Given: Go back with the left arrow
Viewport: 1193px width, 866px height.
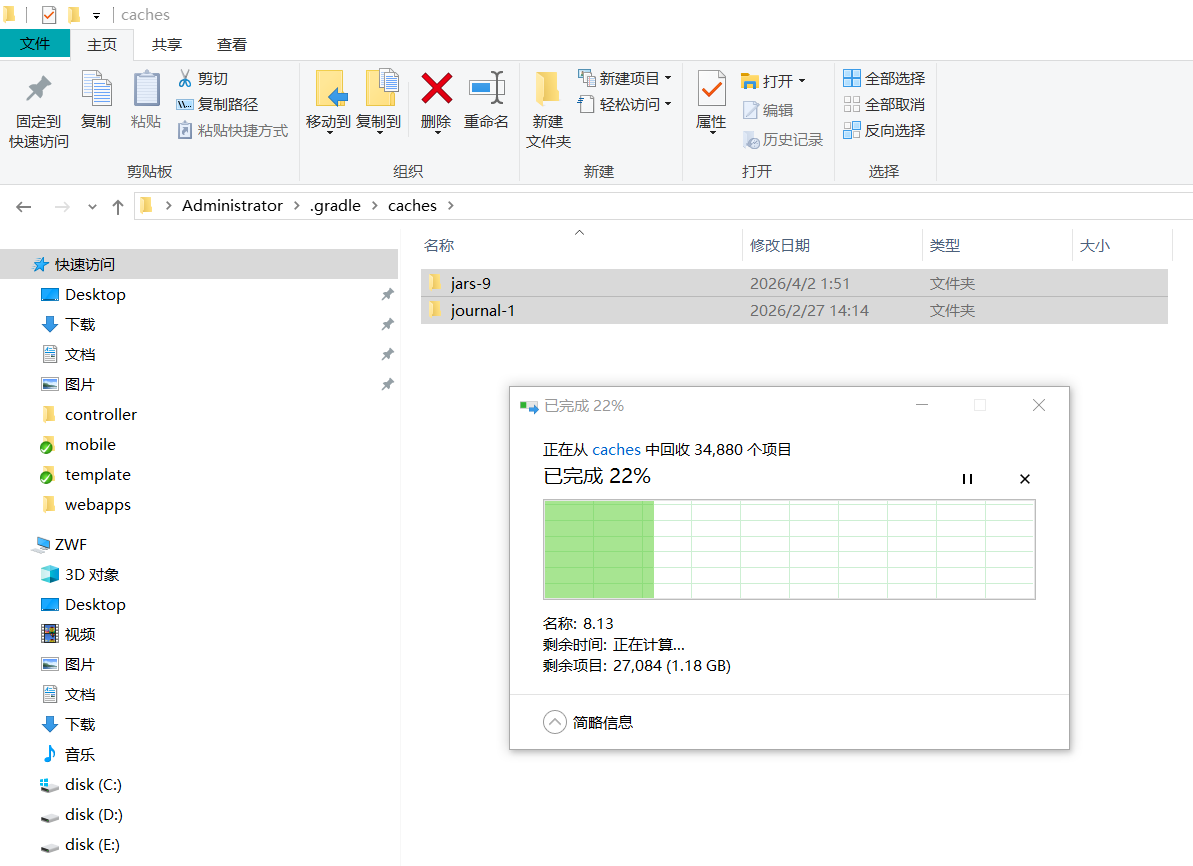Looking at the screenshot, I should [x=24, y=206].
